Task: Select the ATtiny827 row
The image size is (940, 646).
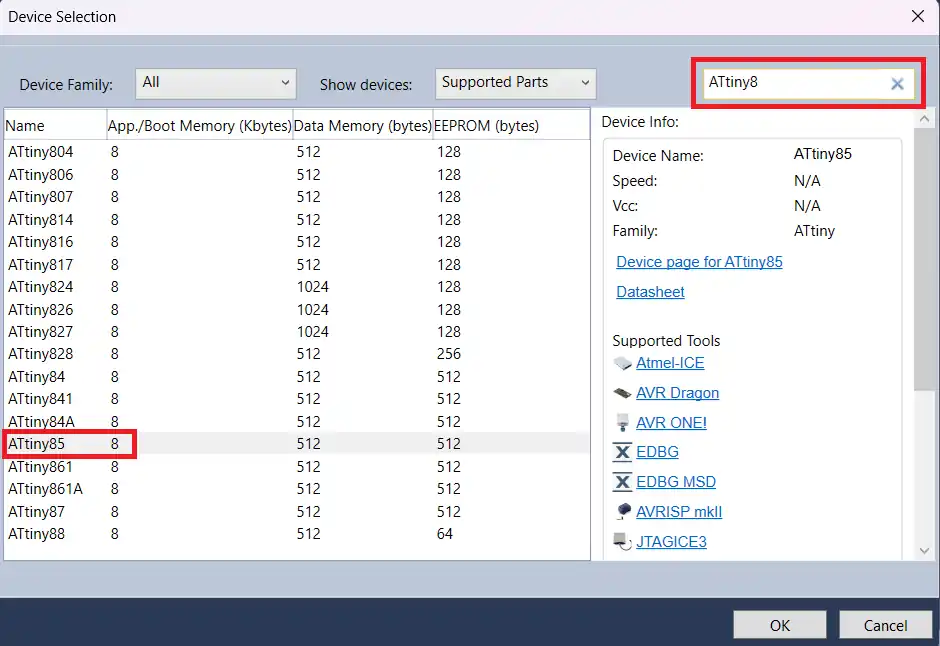Action: pyautogui.click(x=297, y=332)
